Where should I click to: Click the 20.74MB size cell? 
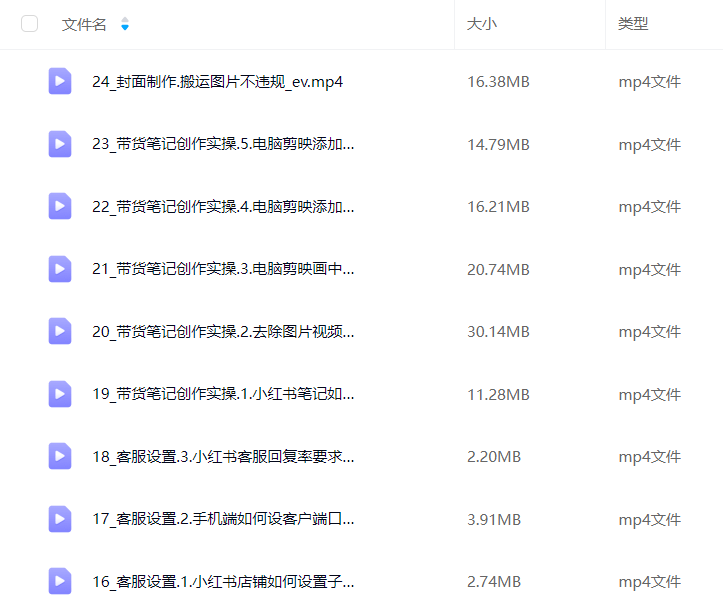pos(498,269)
